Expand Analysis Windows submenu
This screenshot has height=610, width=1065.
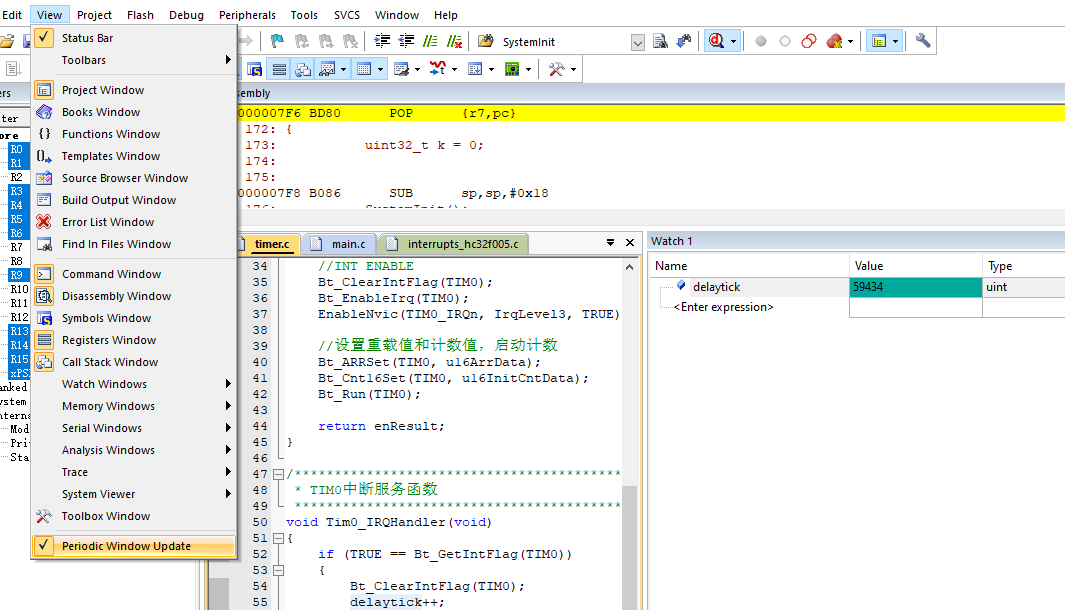coord(134,450)
